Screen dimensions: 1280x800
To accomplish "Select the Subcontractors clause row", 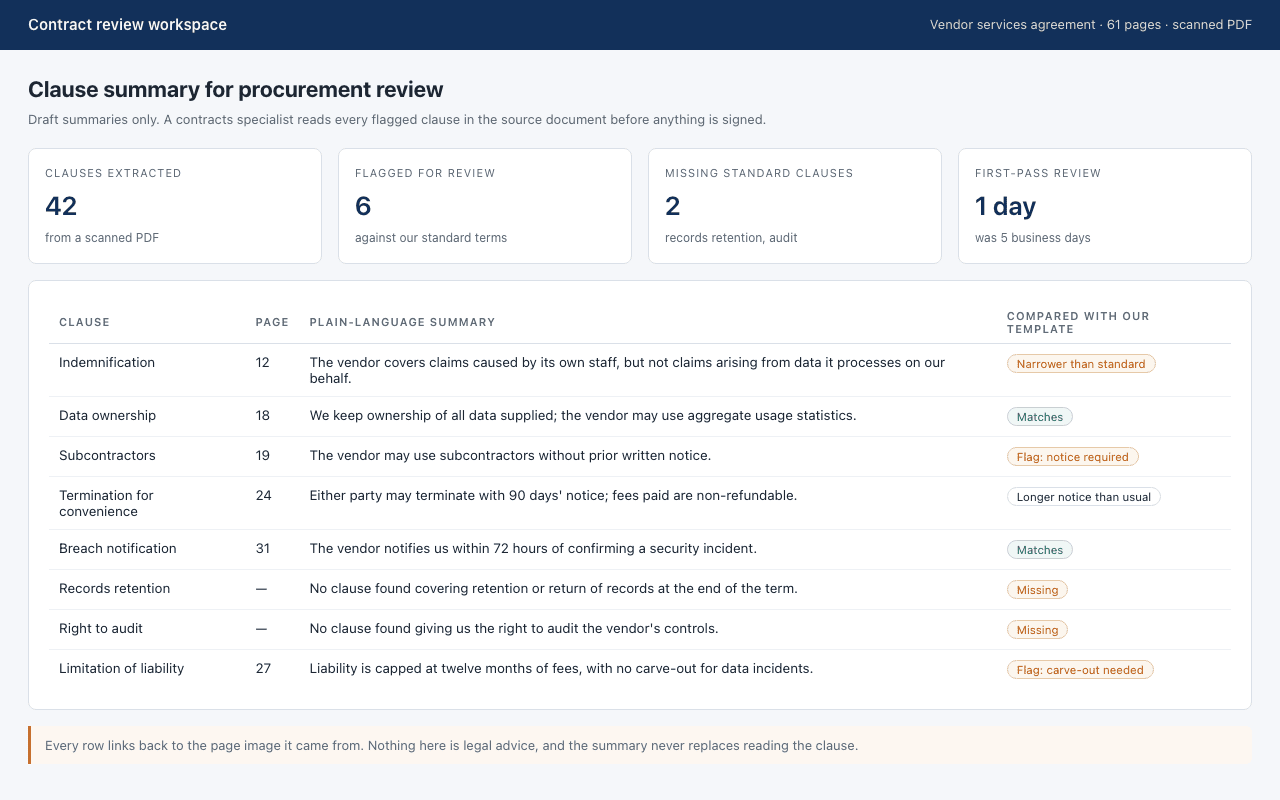I will [640, 456].
